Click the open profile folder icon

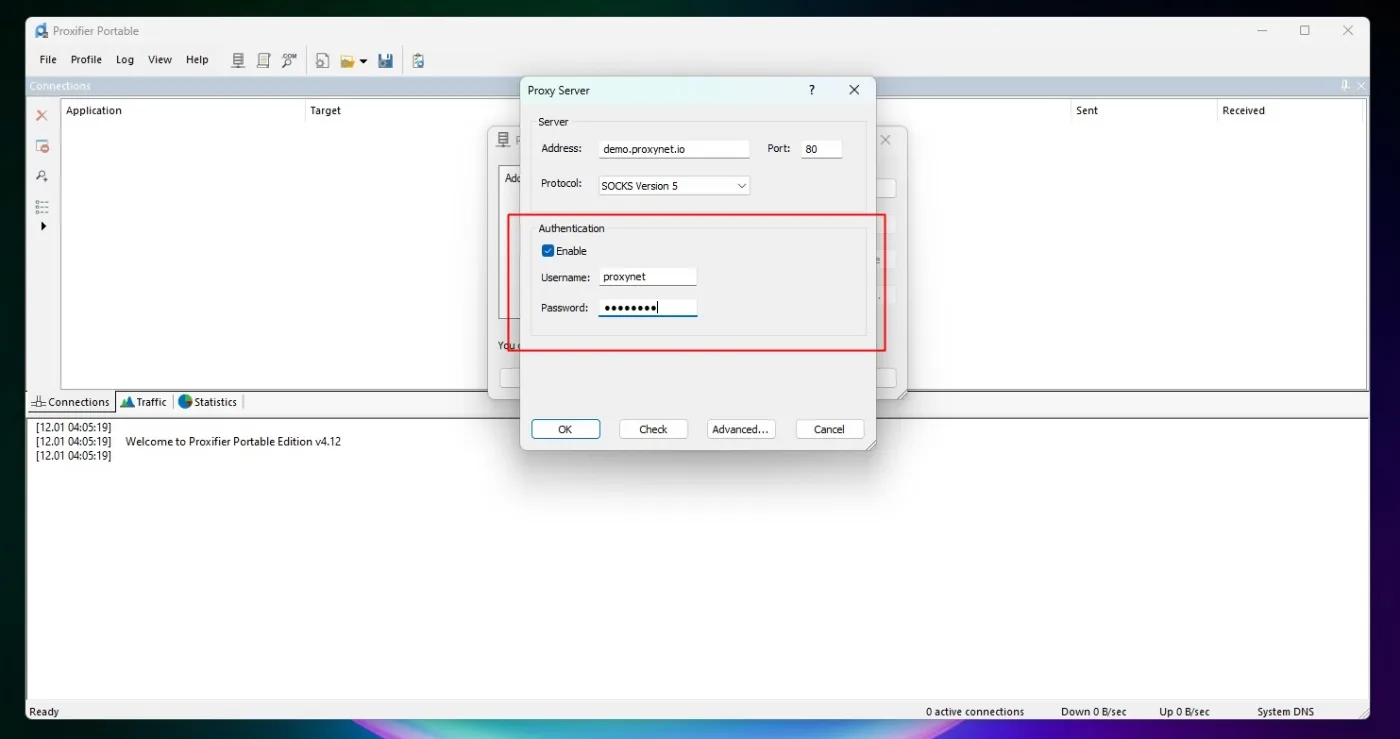tap(347, 60)
